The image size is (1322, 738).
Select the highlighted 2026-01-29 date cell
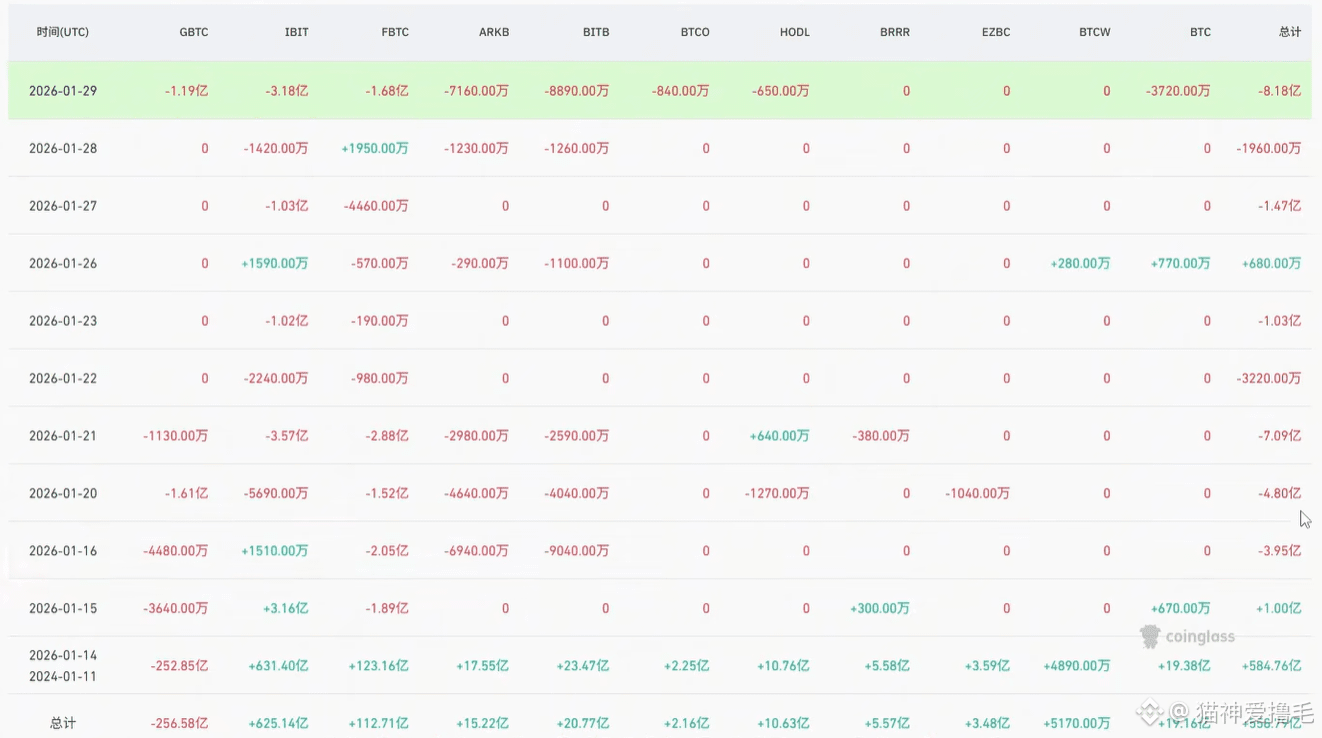coord(63,91)
